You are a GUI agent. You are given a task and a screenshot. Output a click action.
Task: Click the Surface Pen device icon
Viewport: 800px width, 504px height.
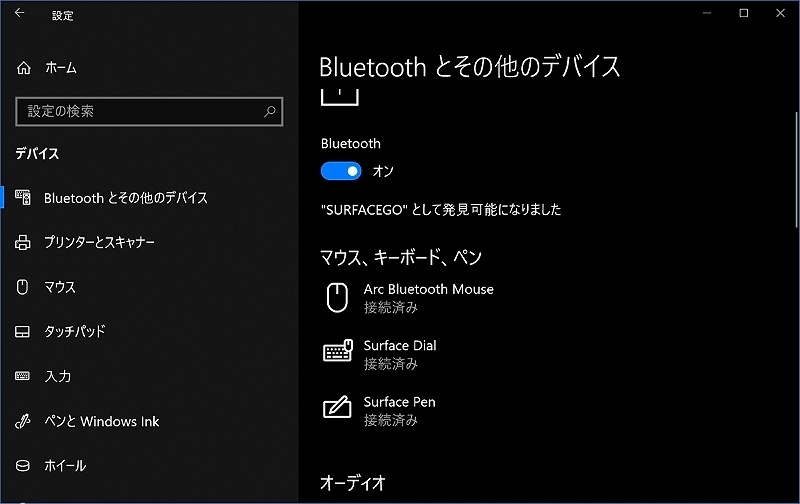(x=338, y=408)
